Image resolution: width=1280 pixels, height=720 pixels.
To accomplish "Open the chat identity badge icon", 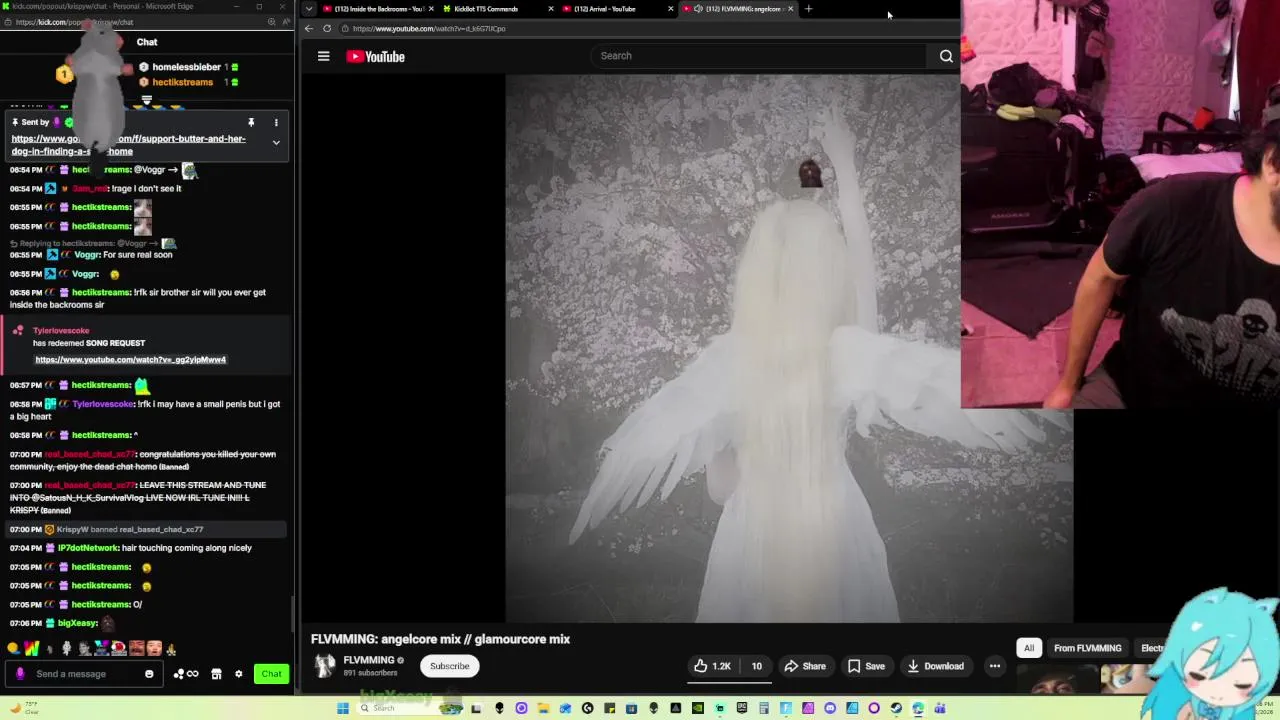I will point(20,674).
